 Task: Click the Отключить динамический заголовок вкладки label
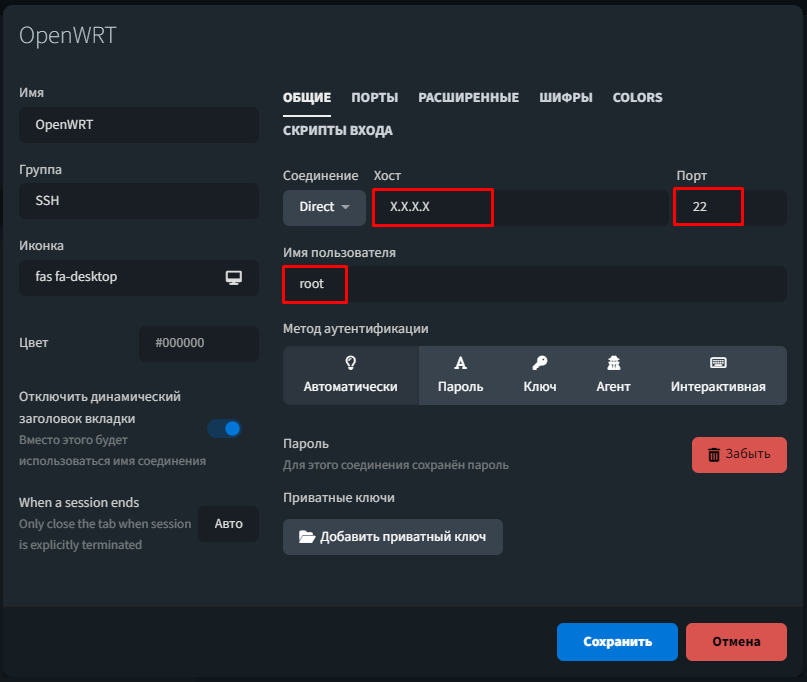[100, 408]
